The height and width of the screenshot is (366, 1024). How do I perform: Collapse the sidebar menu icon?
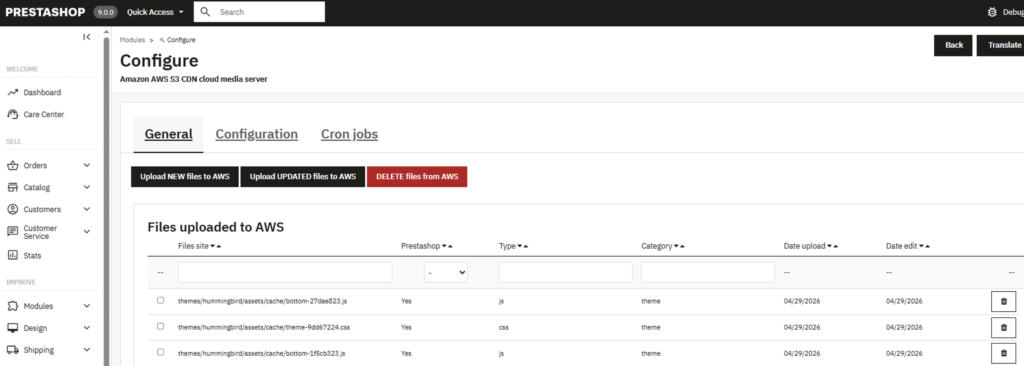[x=87, y=37]
